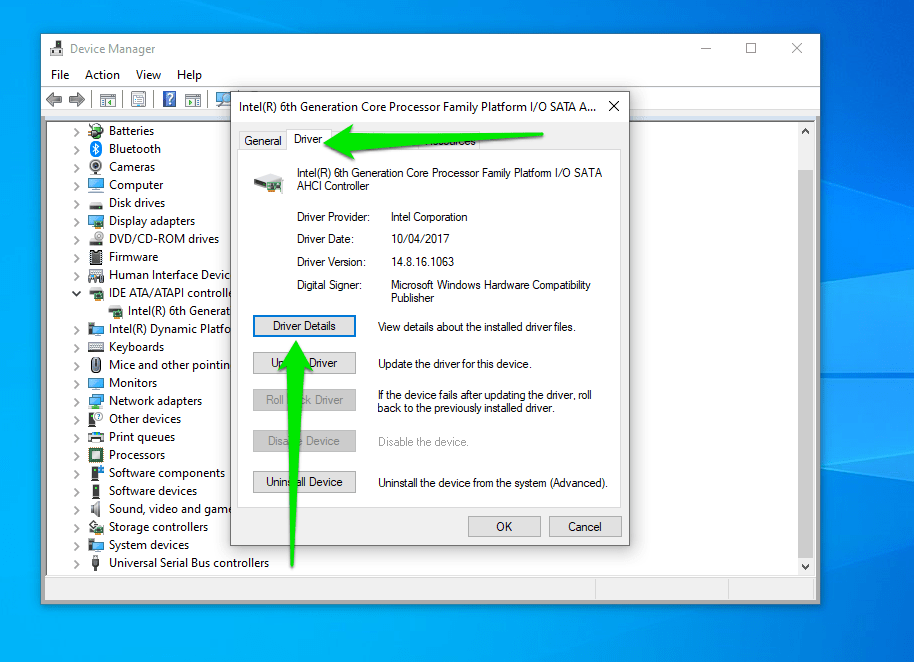The image size is (914, 662).
Task: Open the File menu
Action: point(60,75)
